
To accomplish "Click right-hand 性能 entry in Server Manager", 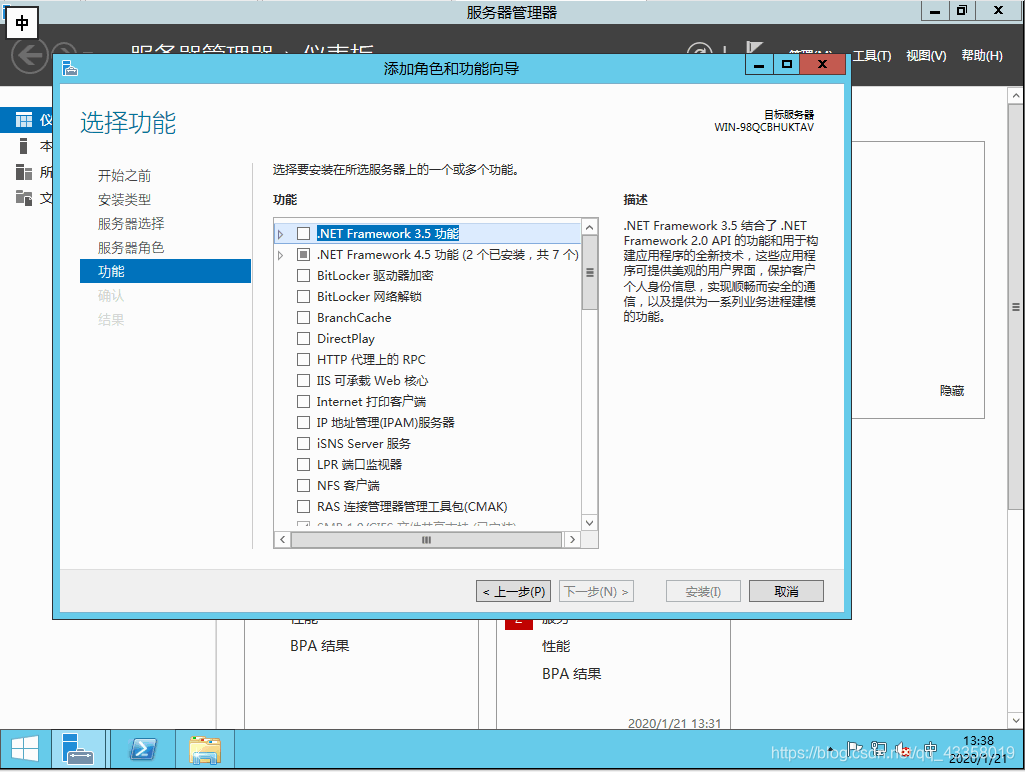I will point(556,646).
